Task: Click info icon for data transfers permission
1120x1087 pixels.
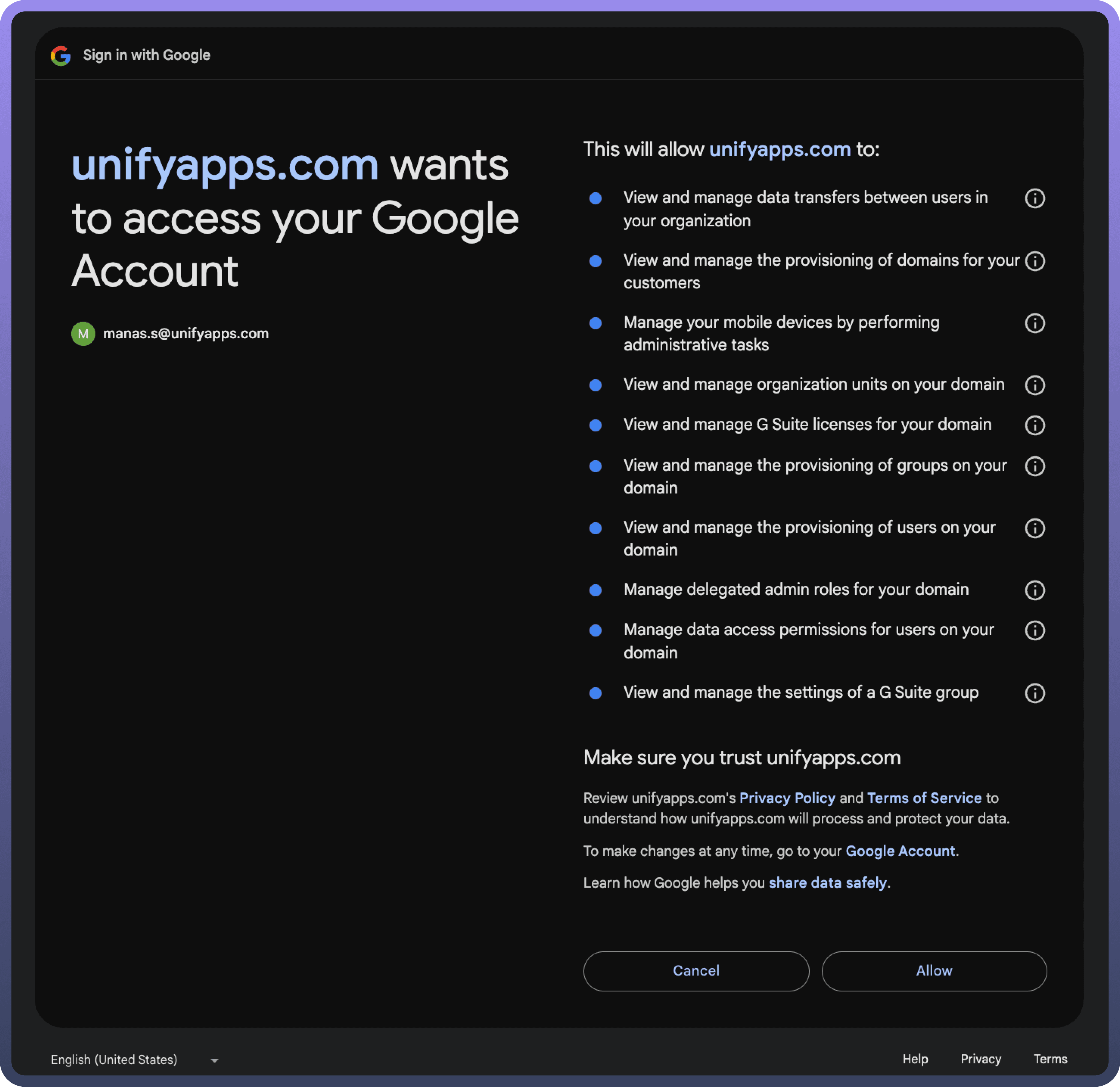Action: [1034, 198]
